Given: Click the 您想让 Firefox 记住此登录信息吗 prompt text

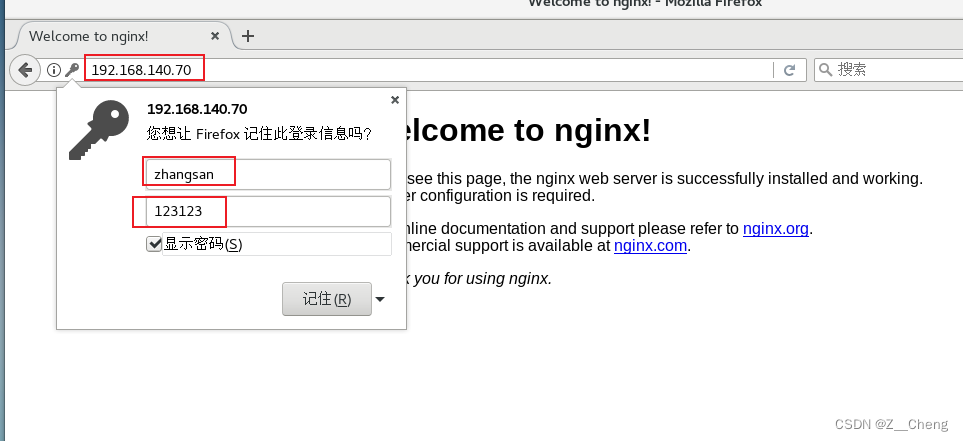Looking at the screenshot, I should point(259,133).
